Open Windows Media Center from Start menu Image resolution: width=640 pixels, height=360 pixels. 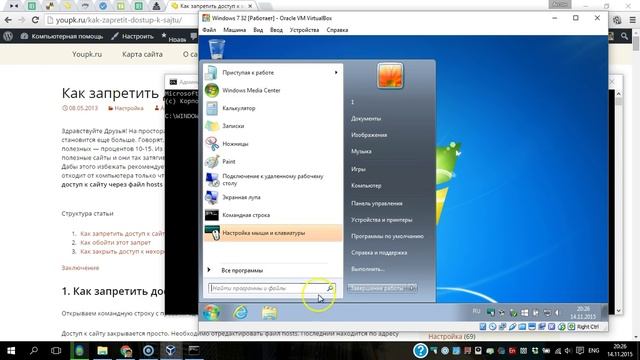pos(273,90)
